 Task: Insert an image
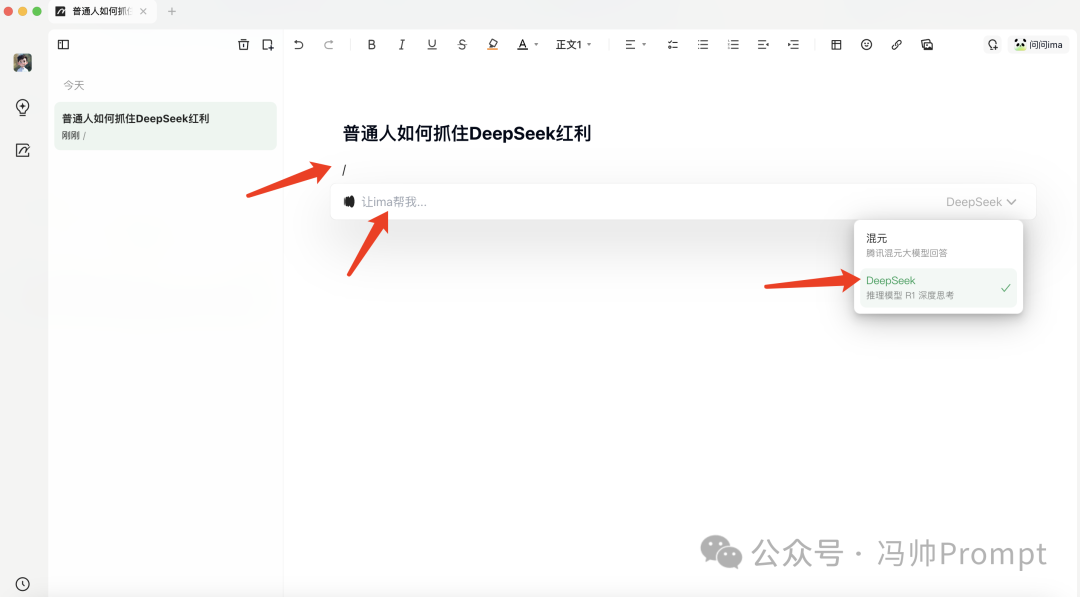(927, 45)
